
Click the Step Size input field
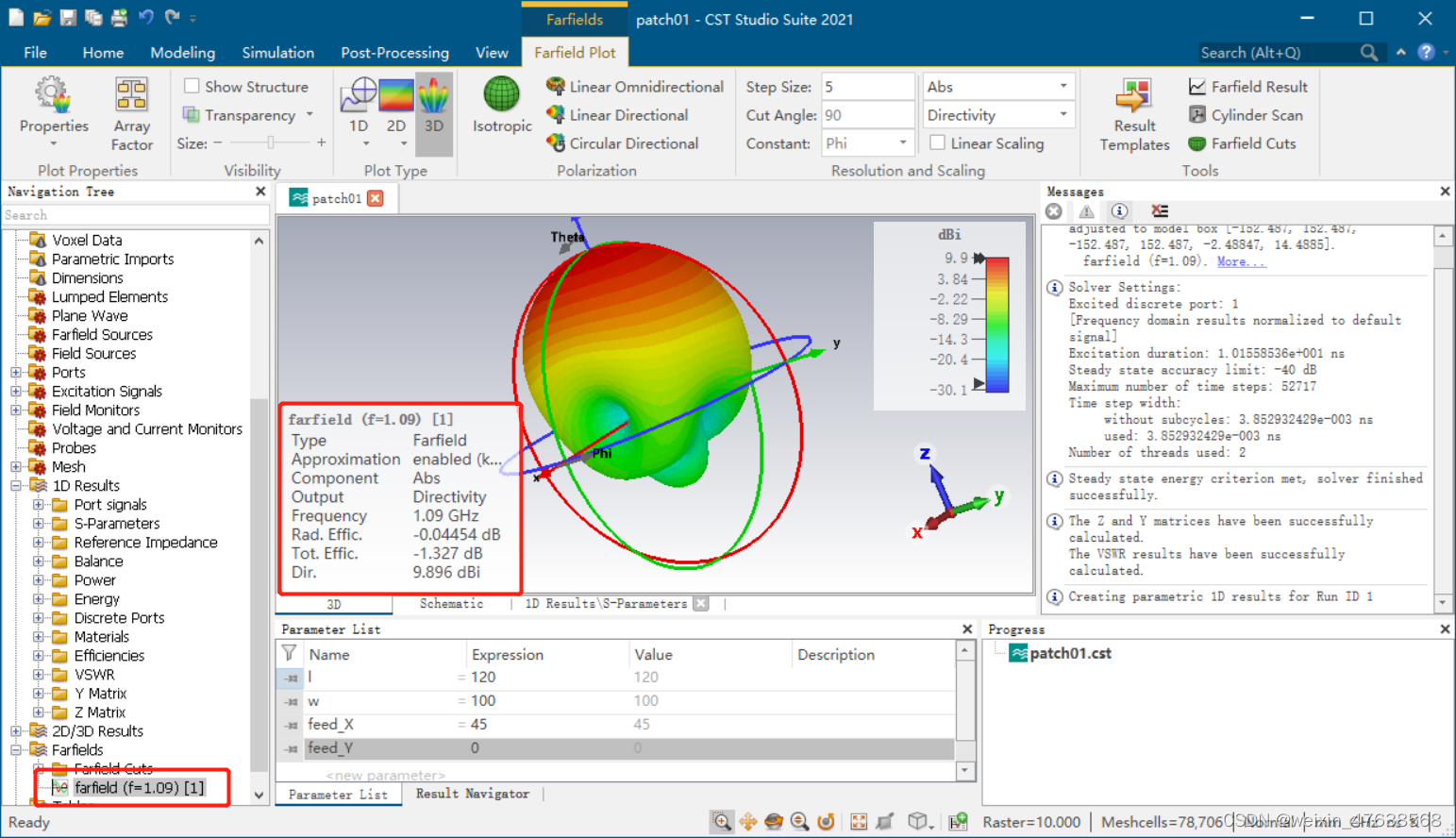coord(867,87)
